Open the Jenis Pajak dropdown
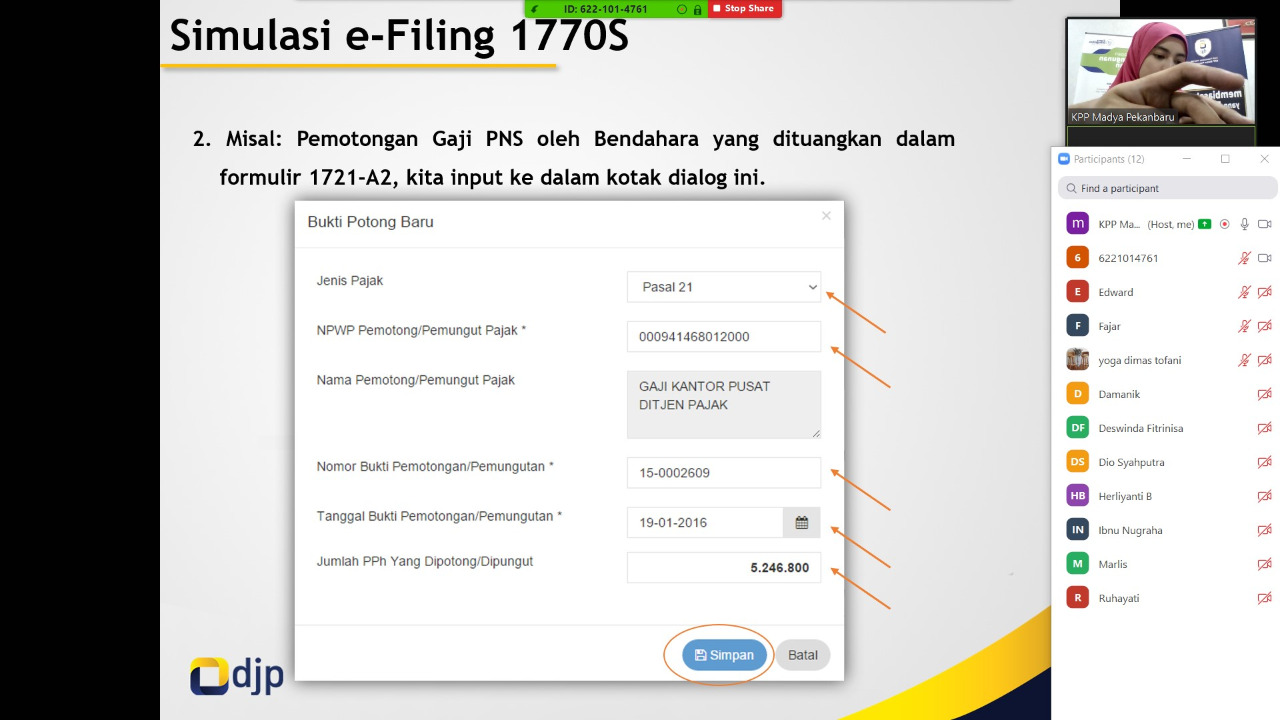 pos(724,287)
